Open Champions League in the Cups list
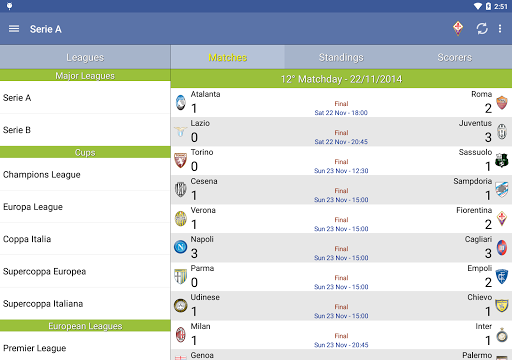This screenshot has width=512, height=360. point(85,175)
